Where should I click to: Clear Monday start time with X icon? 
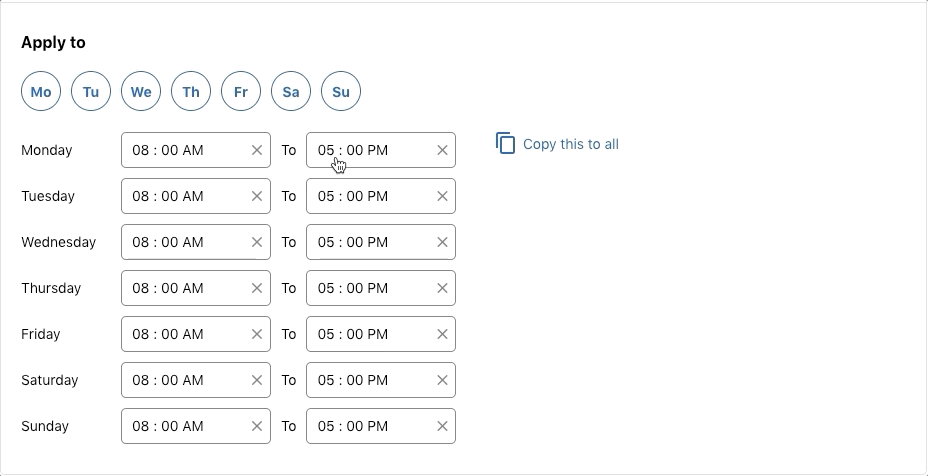tap(257, 150)
